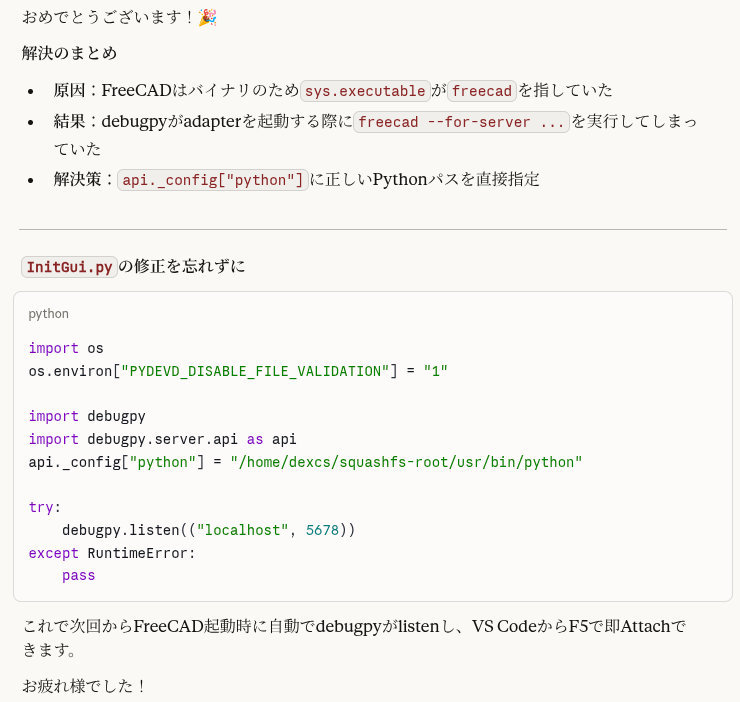Click the party popper emoji
This screenshot has height=702, width=740.
(x=207, y=17)
